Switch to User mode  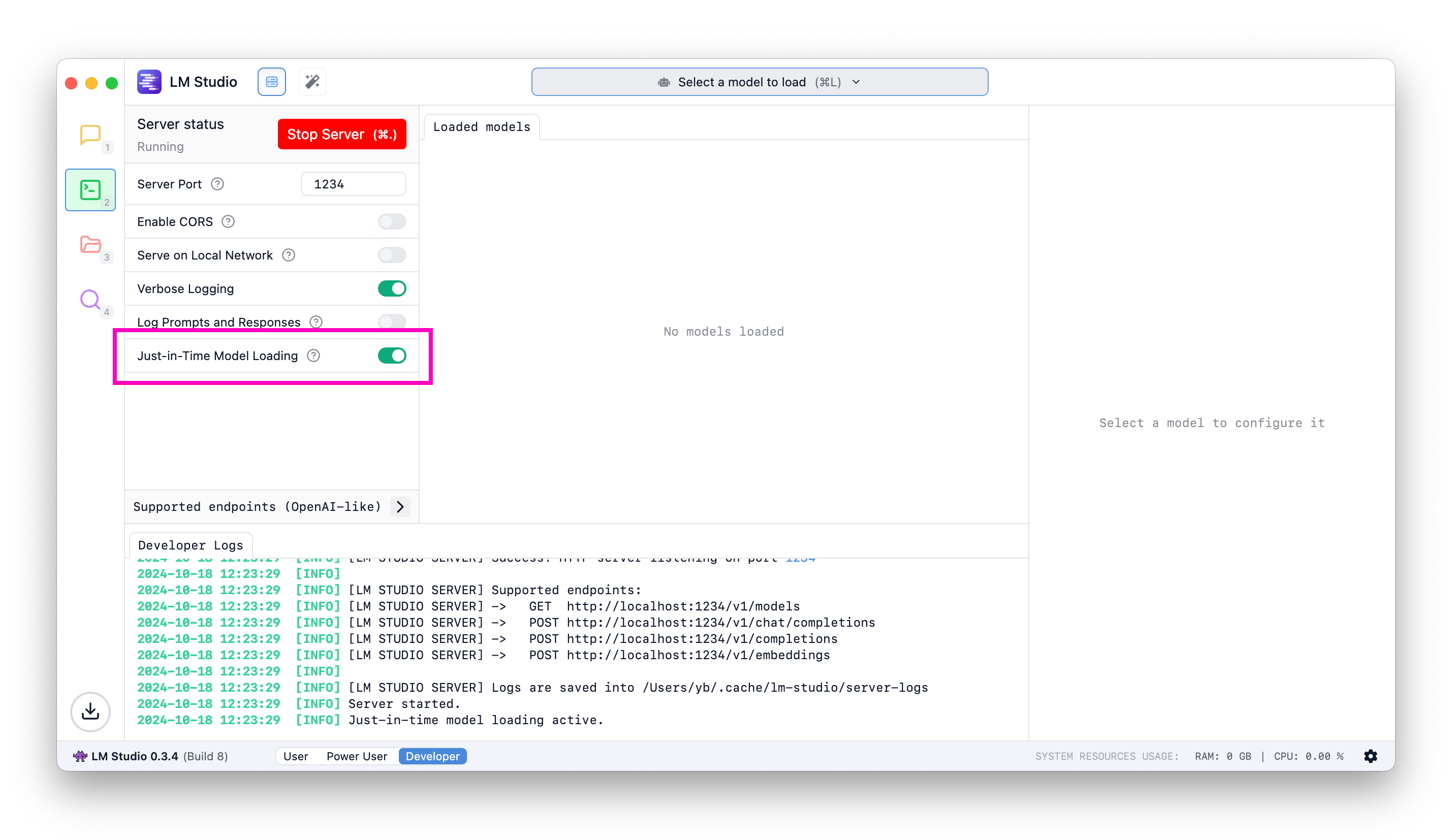tap(296, 756)
